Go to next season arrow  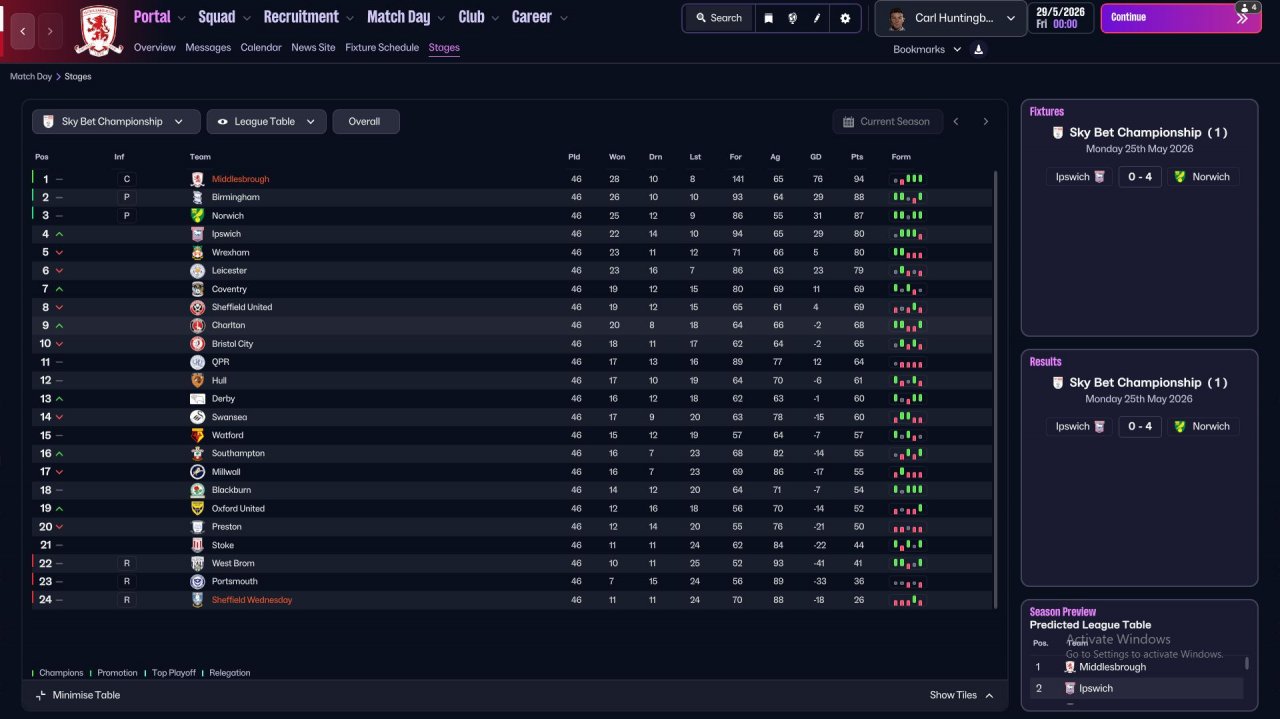click(x=985, y=122)
